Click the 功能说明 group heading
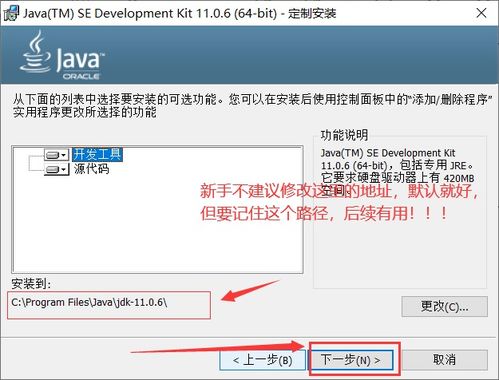Screen dimensions: 499x380 pos(344,135)
